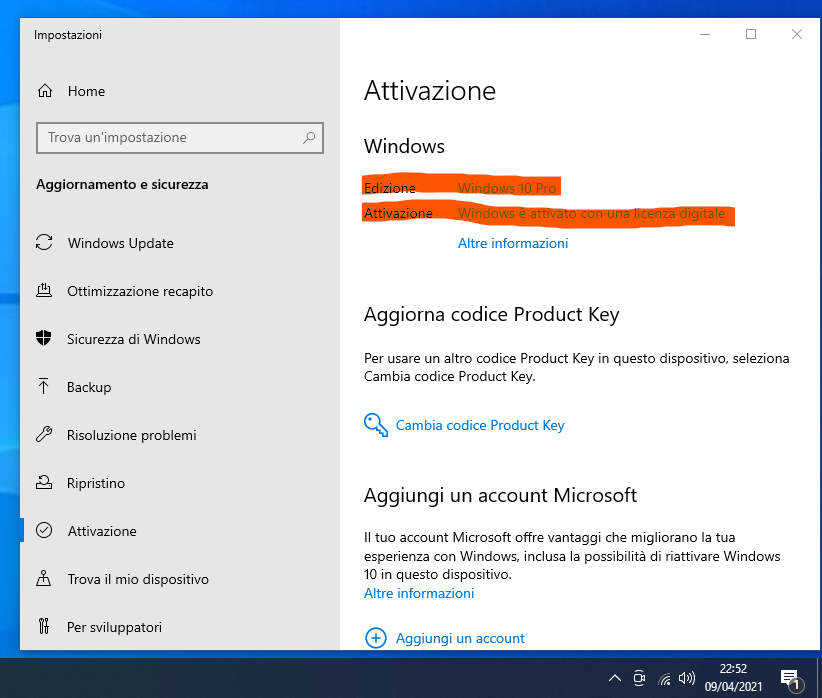Open Altre informazioni under account Microsoft
Image resolution: width=822 pixels, height=698 pixels.
419,593
